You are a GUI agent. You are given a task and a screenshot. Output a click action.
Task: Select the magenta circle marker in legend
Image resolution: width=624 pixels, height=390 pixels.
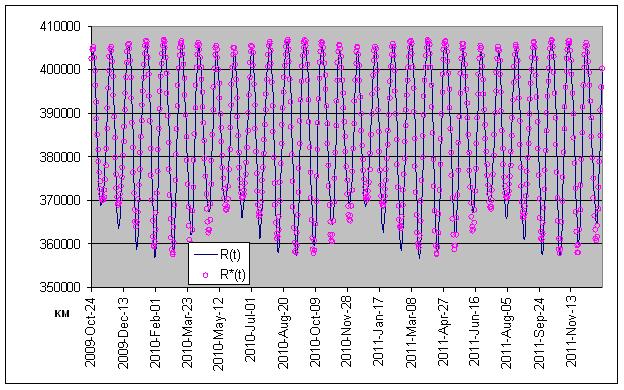coord(205,275)
